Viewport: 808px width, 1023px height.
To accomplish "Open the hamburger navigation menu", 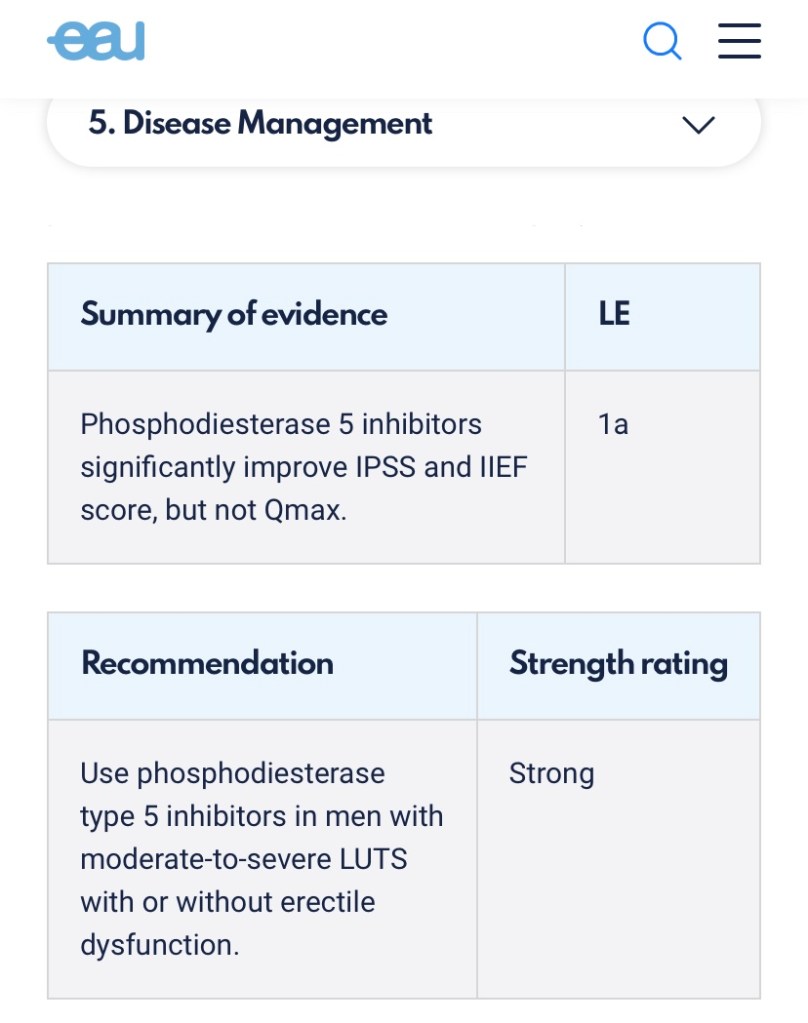I will tap(740, 42).
